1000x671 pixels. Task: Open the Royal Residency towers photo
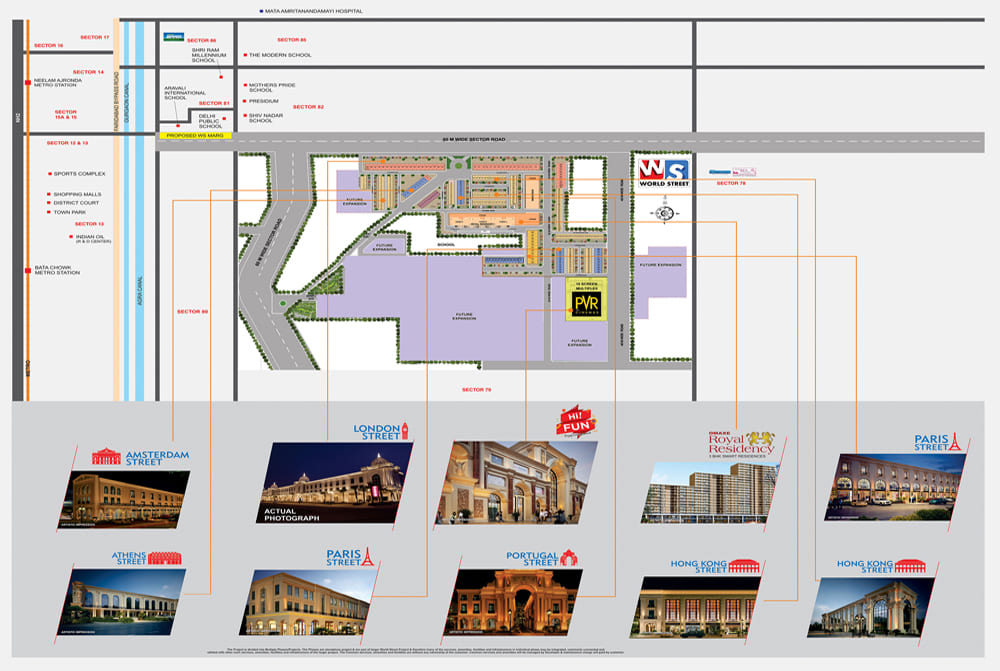pyautogui.click(x=710, y=493)
